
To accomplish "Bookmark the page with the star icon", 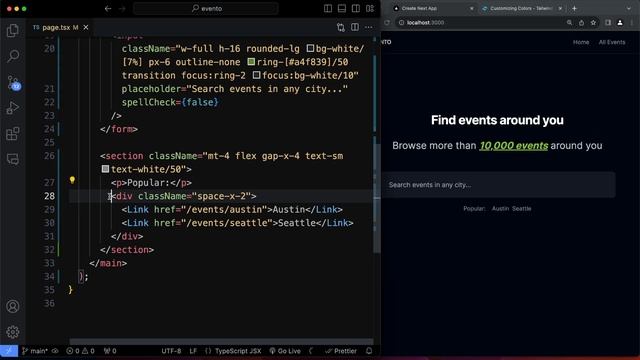I will click(x=593, y=23).
